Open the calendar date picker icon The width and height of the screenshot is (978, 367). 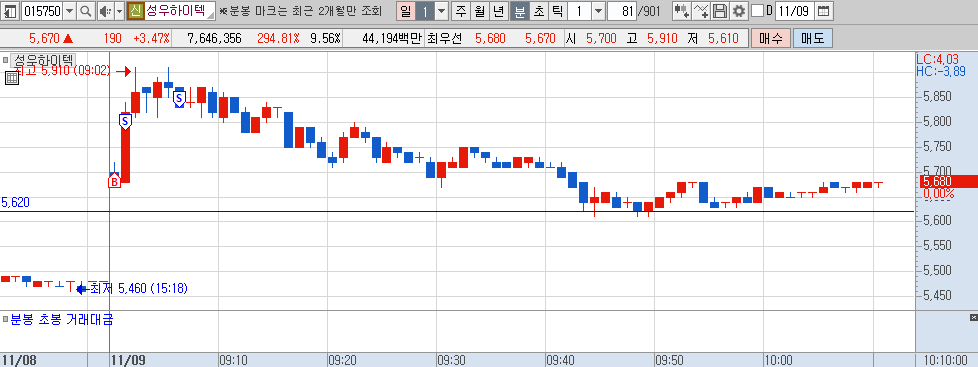[823, 11]
